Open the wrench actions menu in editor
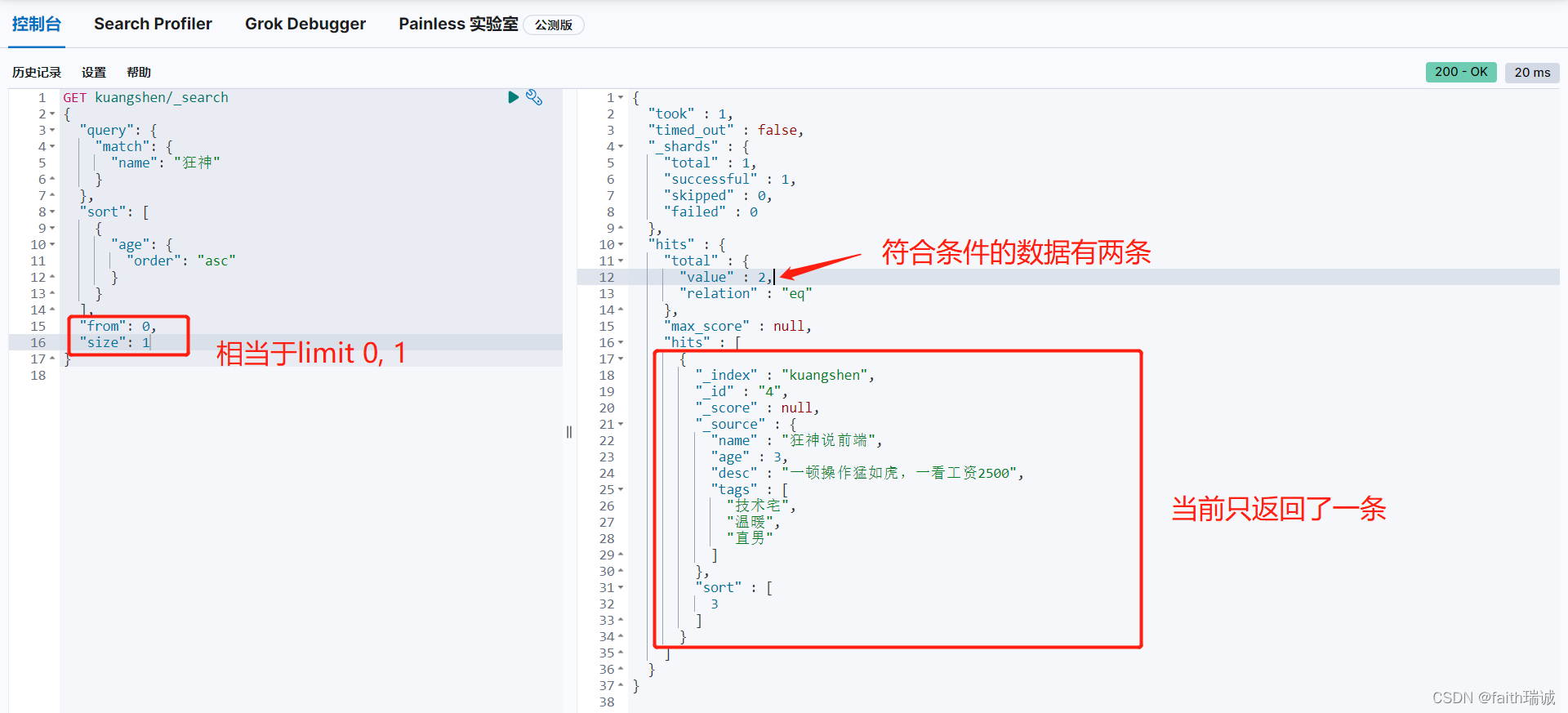Viewport: 1568px width, 713px height. click(534, 97)
